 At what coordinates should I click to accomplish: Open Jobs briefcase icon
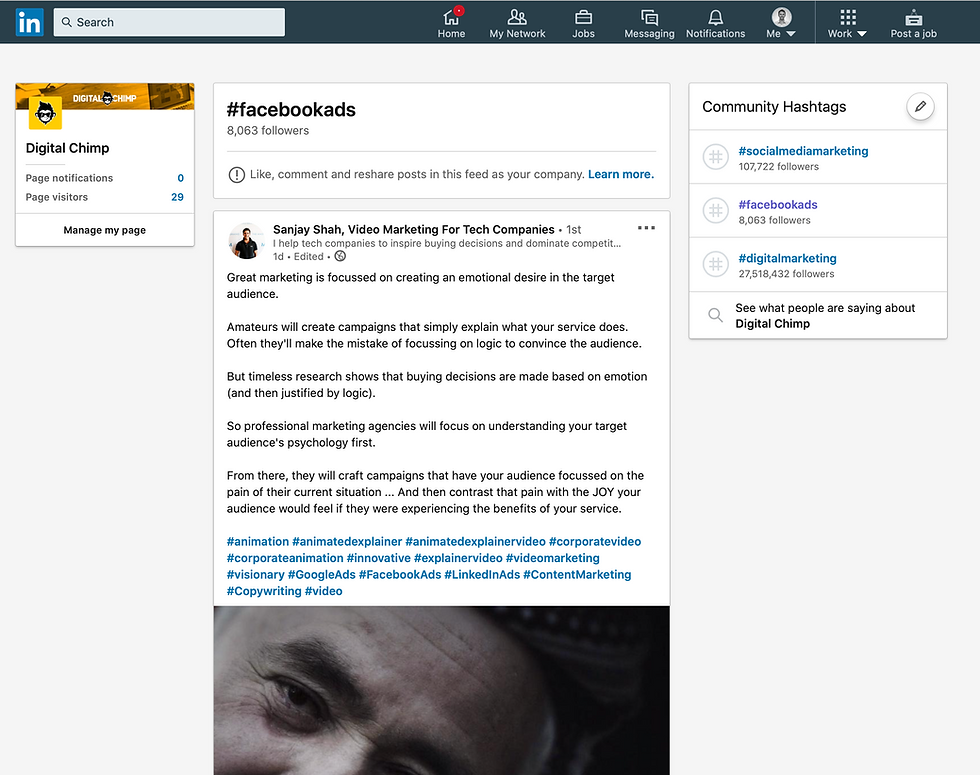[x=583, y=17]
